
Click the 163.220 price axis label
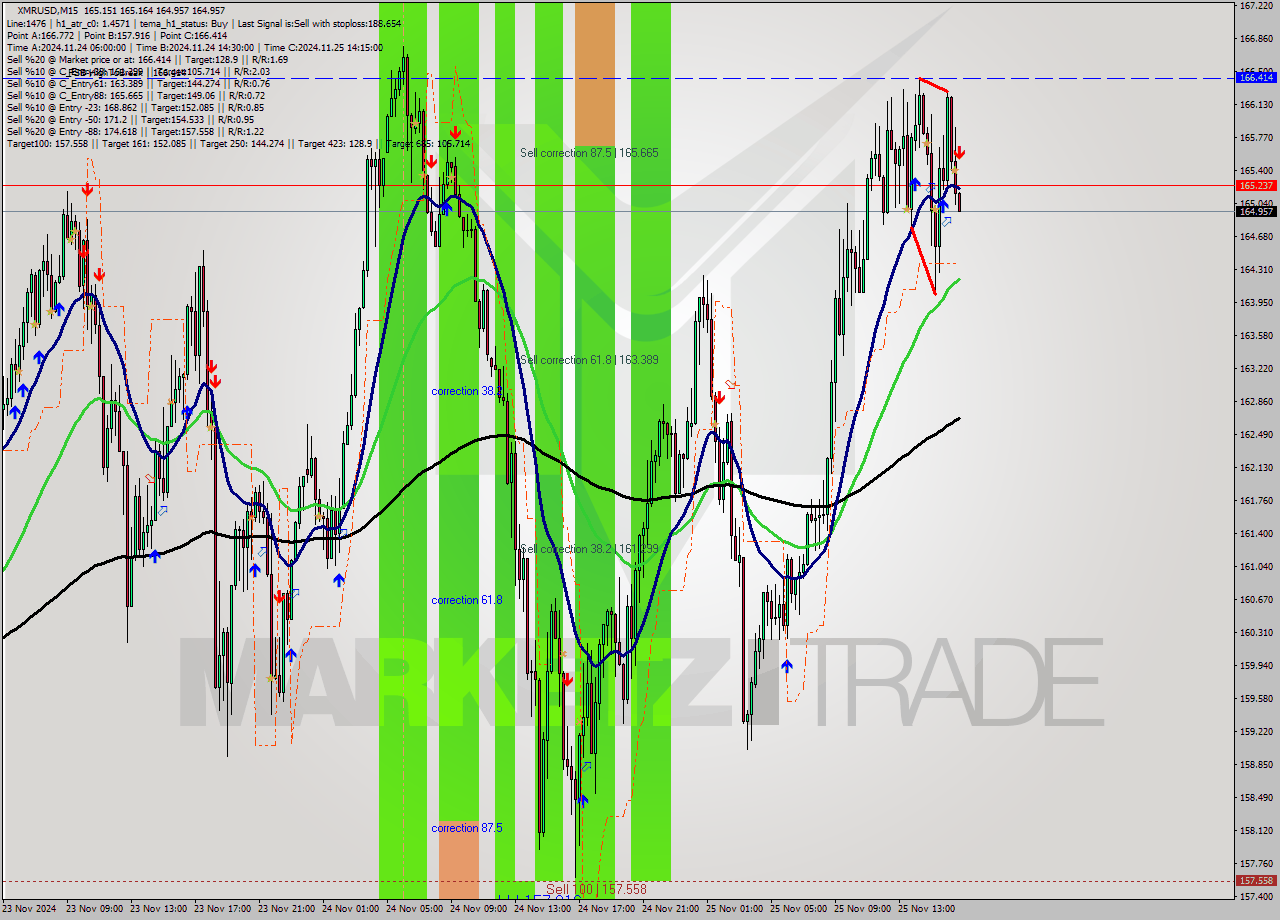click(1256, 368)
